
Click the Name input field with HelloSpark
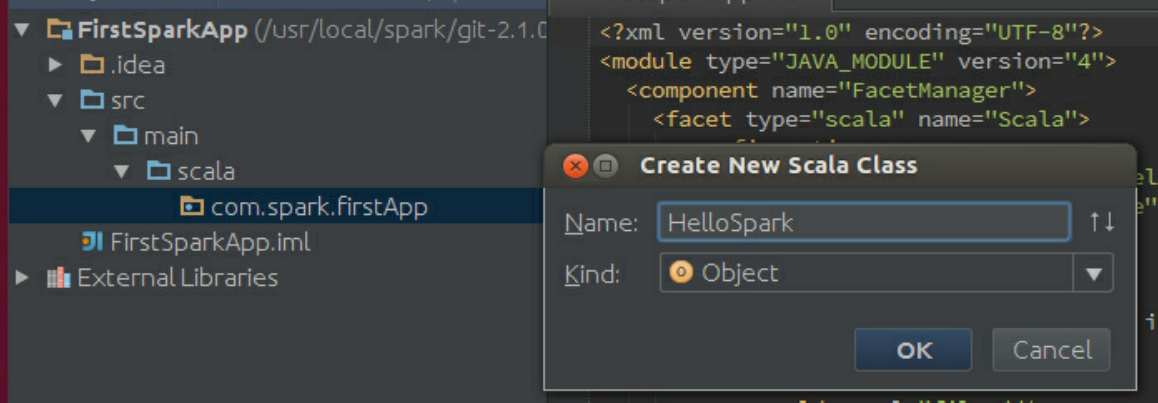click(x=863, y=222)
